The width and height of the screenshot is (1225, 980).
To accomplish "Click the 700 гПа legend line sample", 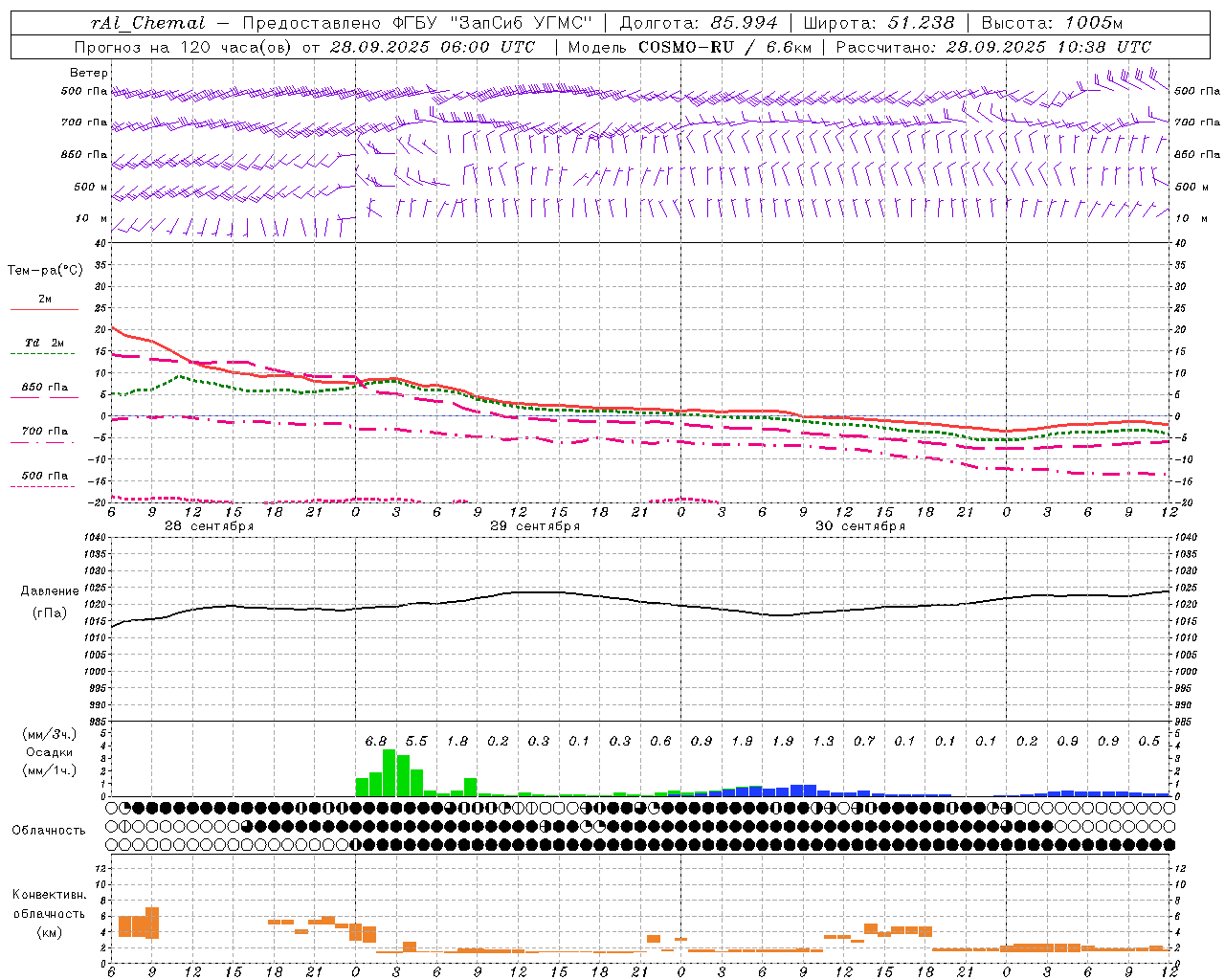I will point(42,442).
